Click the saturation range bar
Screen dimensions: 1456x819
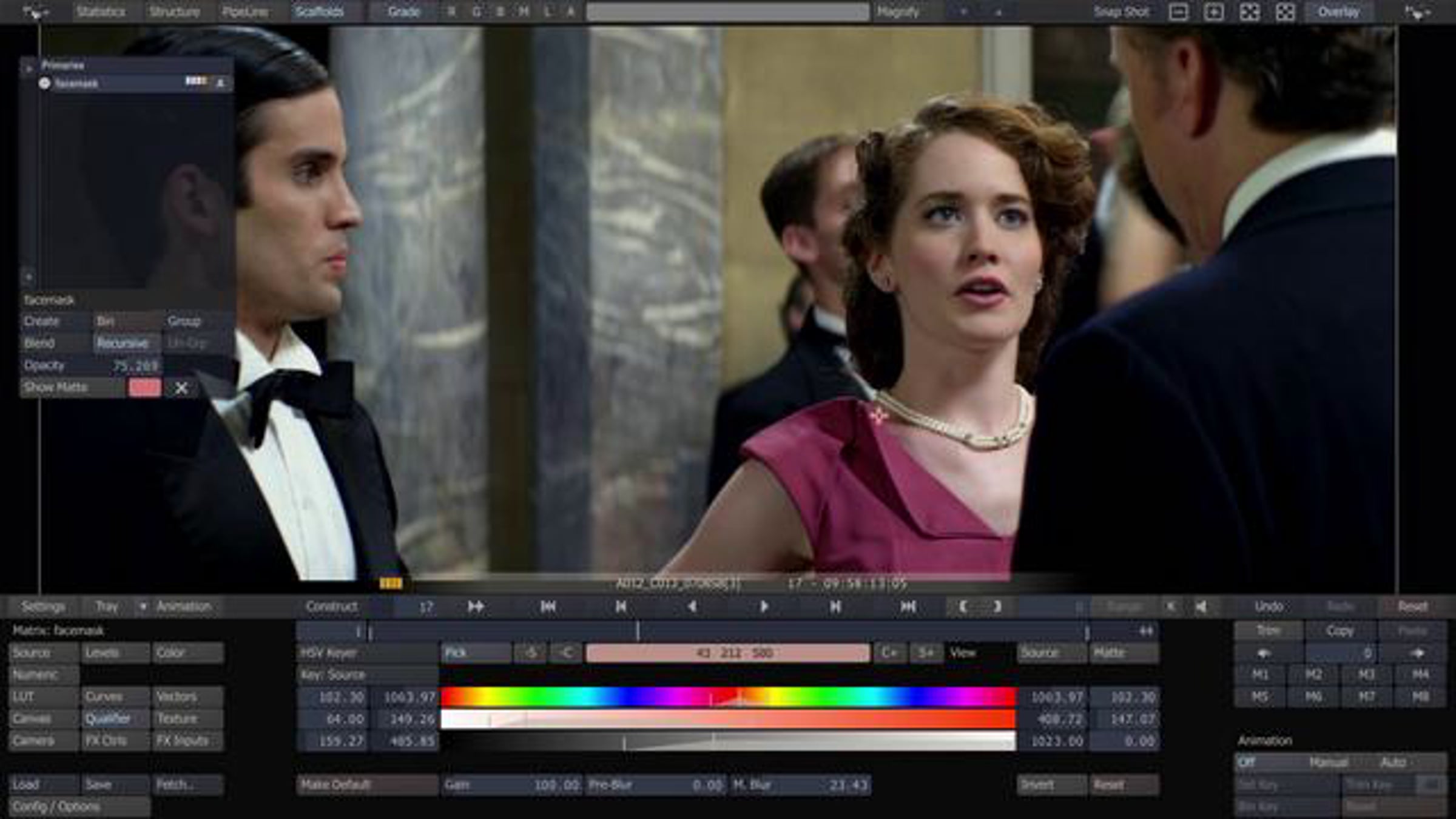pos(728,720)
